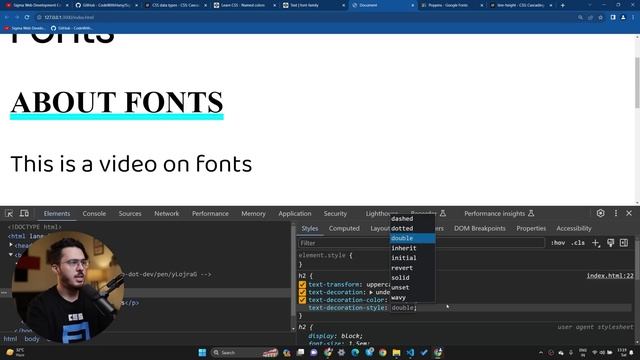Image resolution: width=640 pixels, height=360 pixels.
Task: Choose 'dashed' from the autocomplete list
Action: (x=412, y=219)
